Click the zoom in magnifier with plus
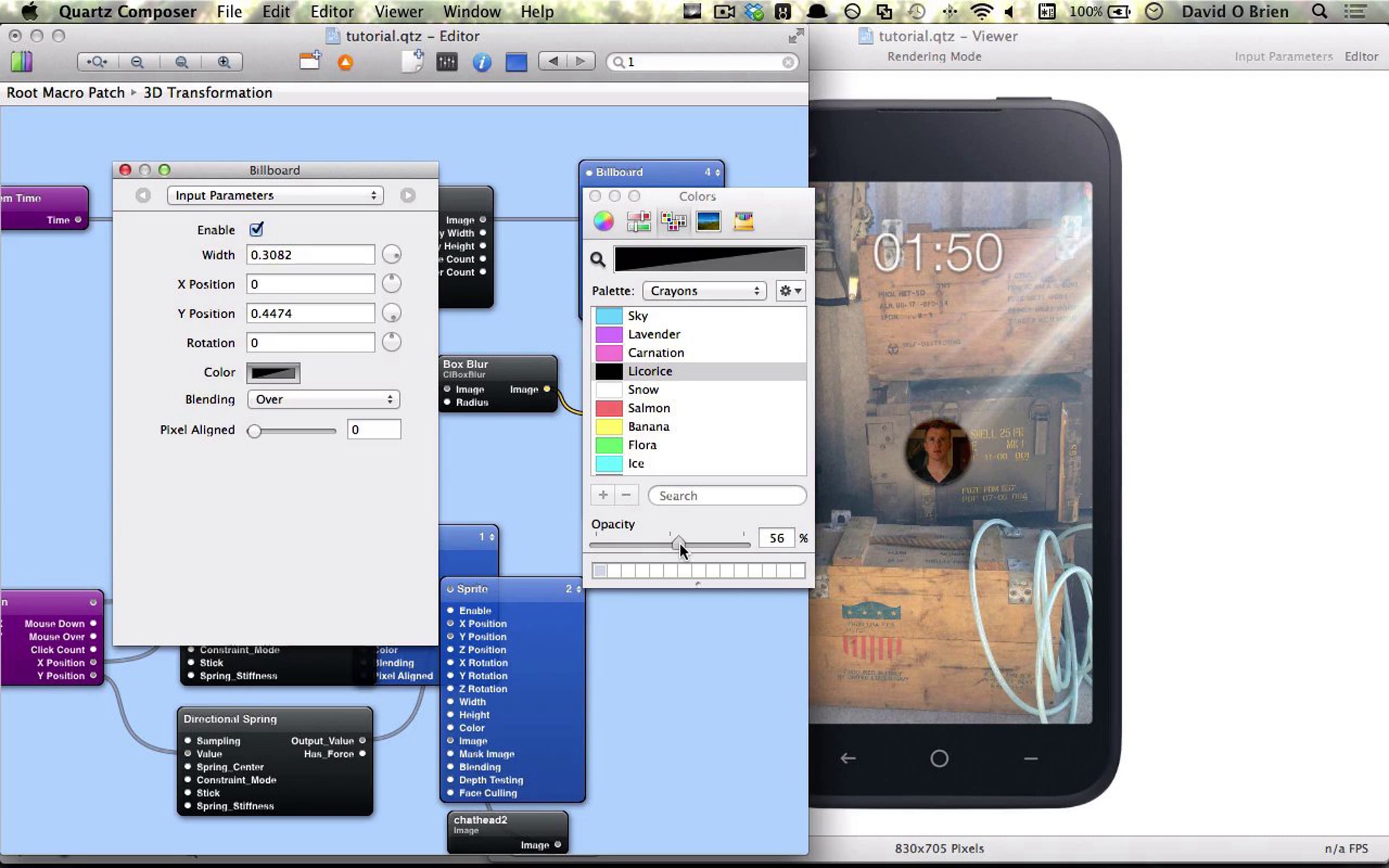 click(x=224, y=62)
